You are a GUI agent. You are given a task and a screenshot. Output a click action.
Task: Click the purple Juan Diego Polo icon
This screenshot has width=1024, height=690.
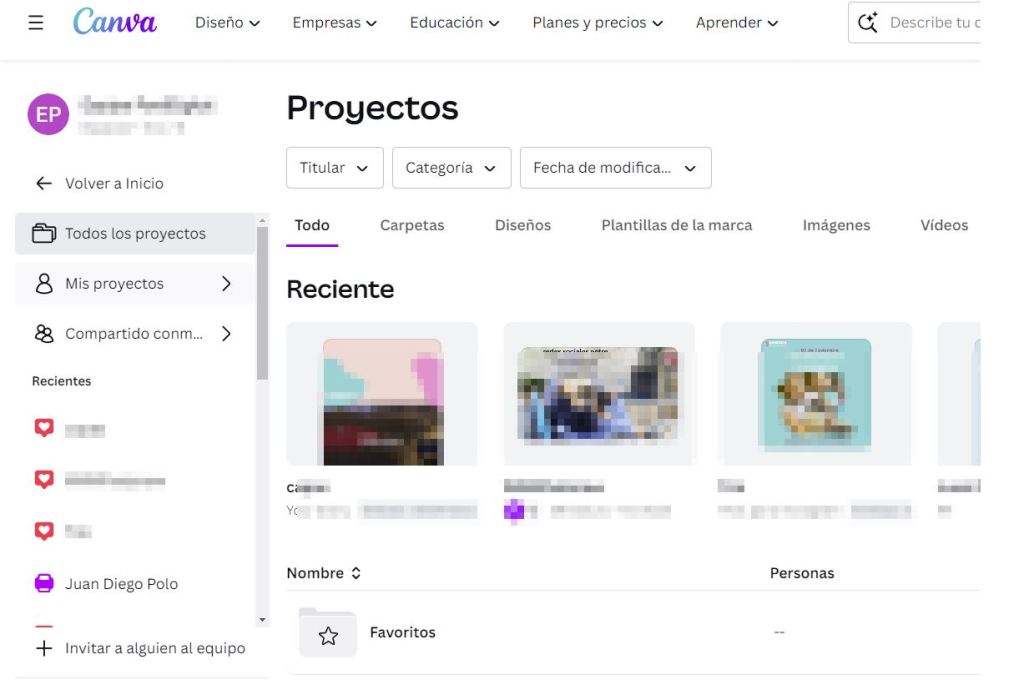(x=44, y=584)
